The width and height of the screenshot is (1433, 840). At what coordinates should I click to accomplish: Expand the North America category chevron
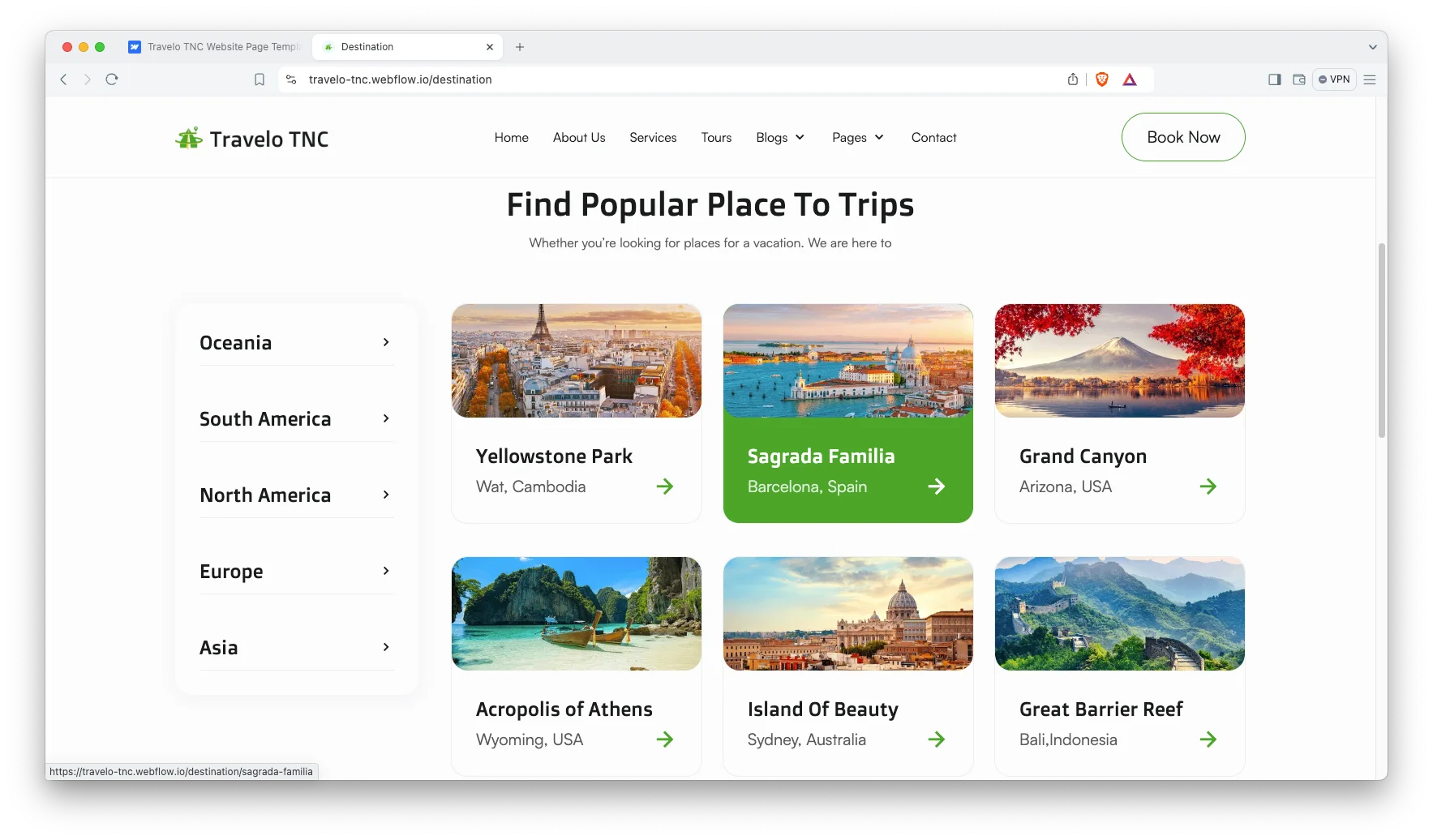(x=386, y=495)
